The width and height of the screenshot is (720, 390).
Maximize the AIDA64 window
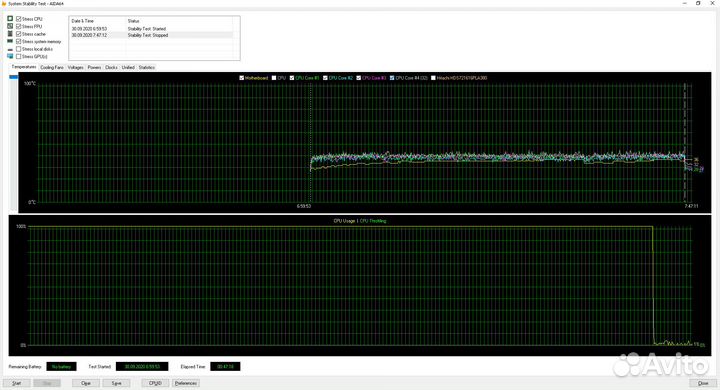click(698, 3)
